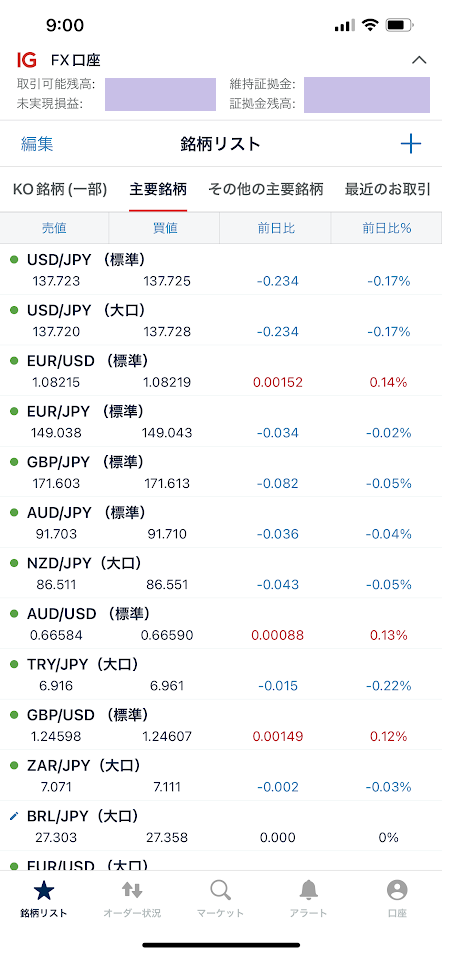
Task: Open マーケット search icon
Action: point(220,891)
